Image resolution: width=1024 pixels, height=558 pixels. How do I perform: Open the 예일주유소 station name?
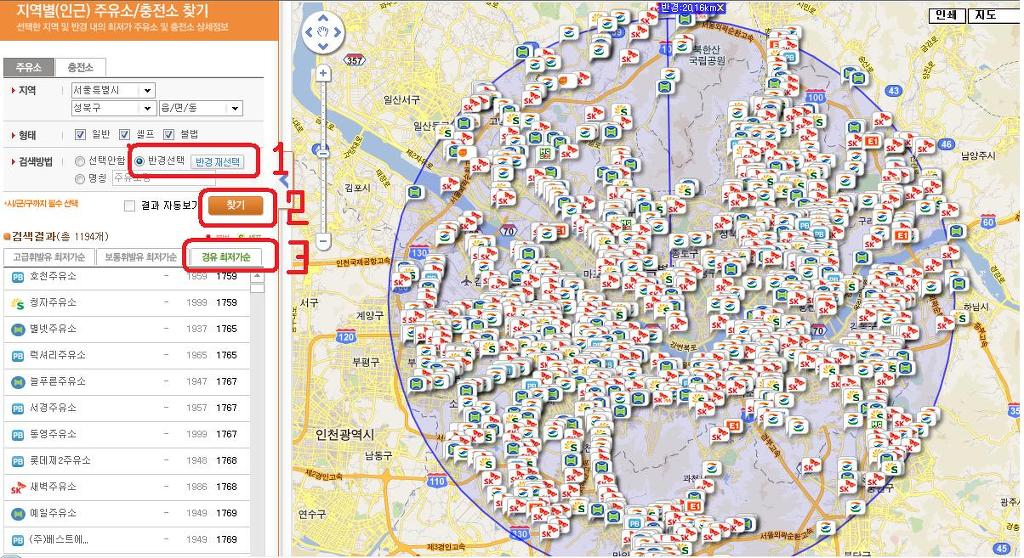tap(53, 514)
